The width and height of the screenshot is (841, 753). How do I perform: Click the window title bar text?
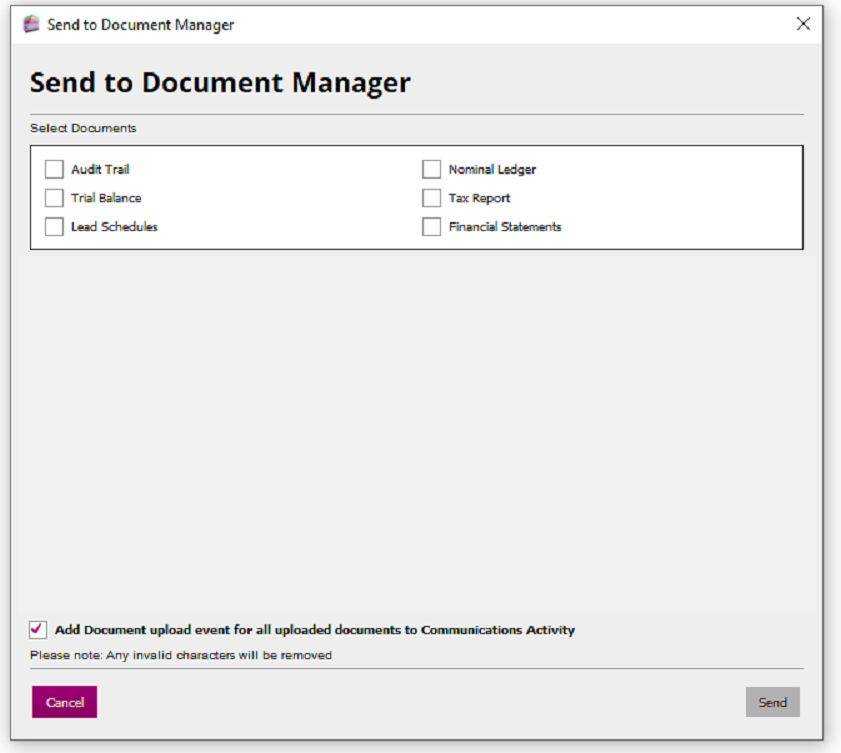[141, 25]
